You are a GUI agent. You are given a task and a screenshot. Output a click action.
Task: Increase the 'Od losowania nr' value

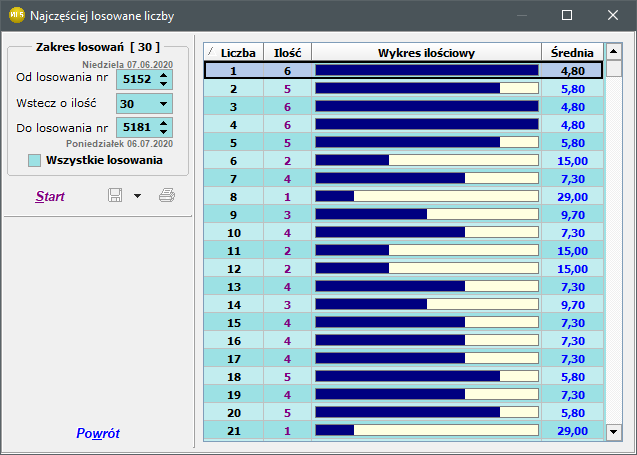pos(163,75)
